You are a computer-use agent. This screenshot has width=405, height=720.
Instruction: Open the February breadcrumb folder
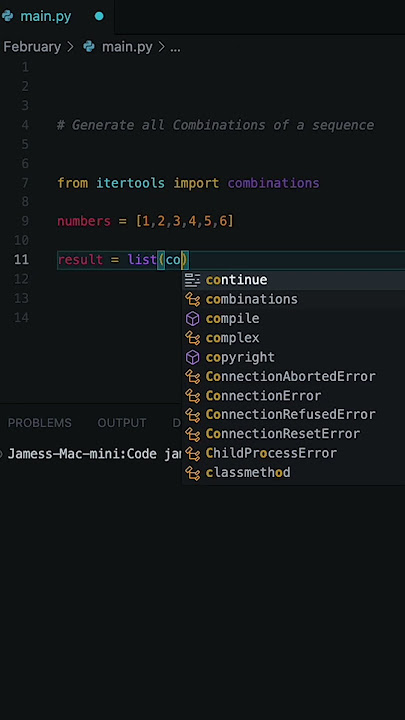point(32,47)
